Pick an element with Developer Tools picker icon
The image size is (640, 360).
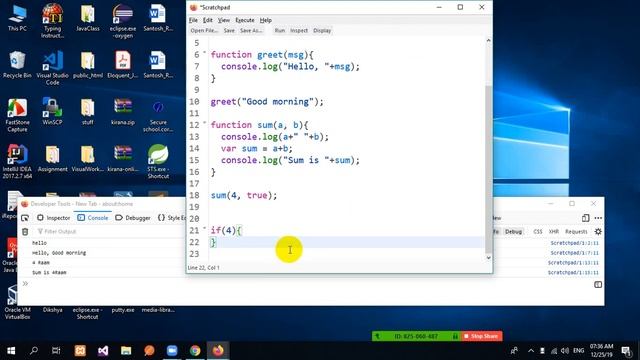(x=25, y=218)
